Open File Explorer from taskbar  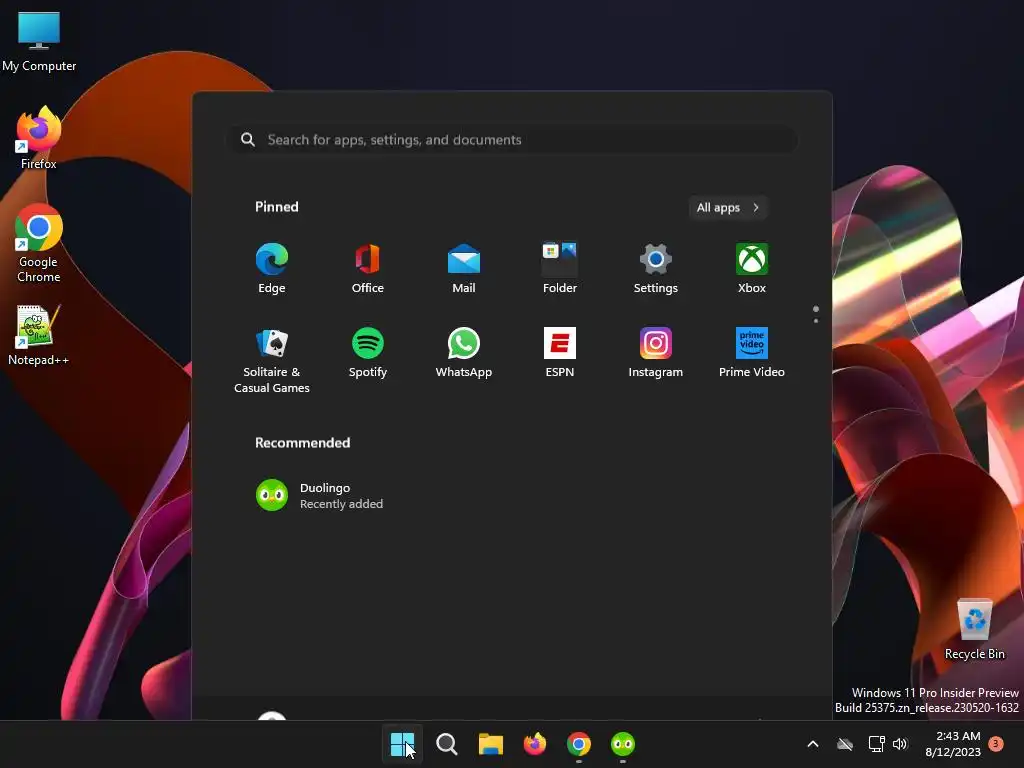click(x=490, y=744)
